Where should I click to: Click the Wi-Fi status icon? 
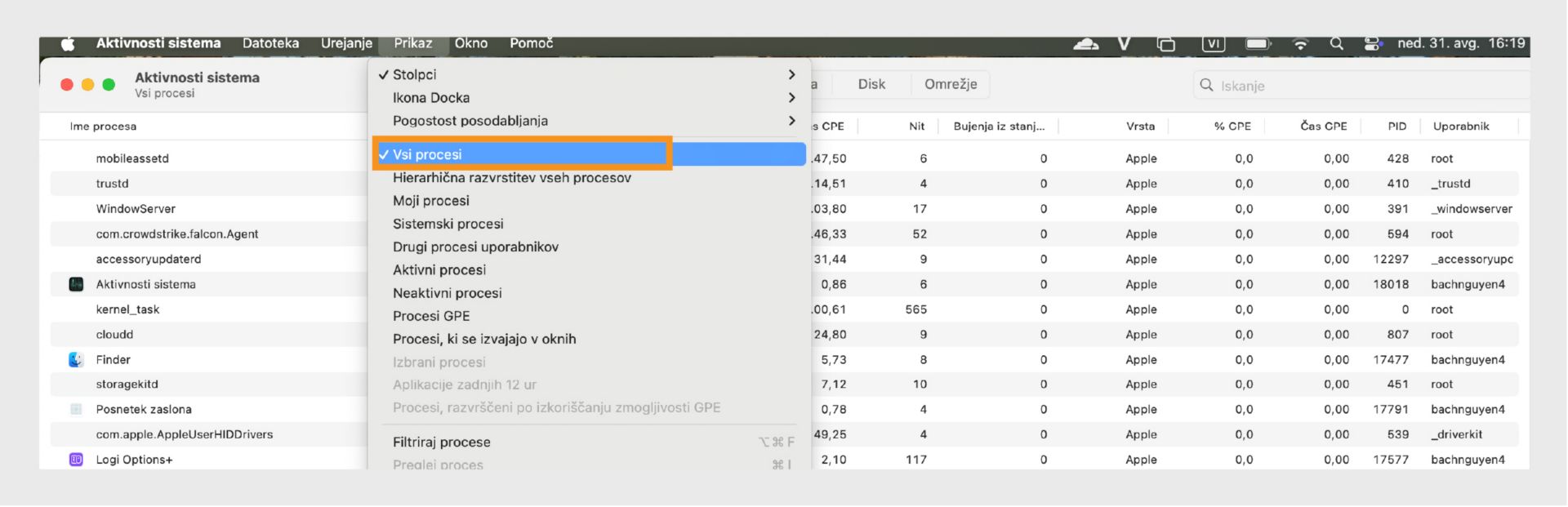(1300, 43)
